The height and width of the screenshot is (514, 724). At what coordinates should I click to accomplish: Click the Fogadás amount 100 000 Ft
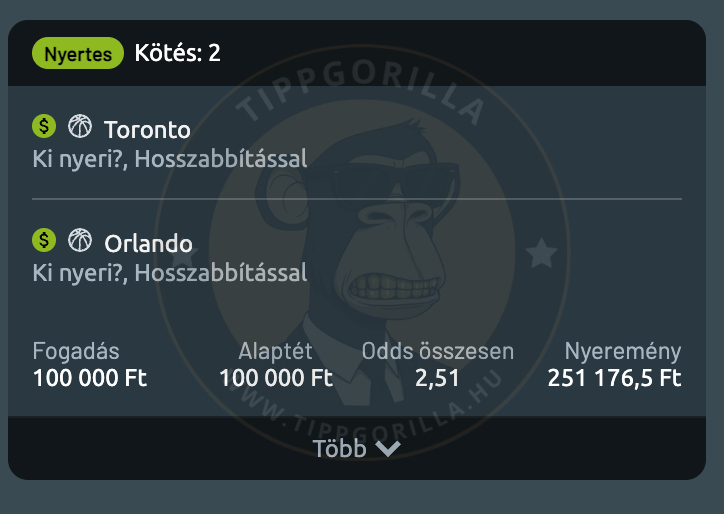[90, 378]
